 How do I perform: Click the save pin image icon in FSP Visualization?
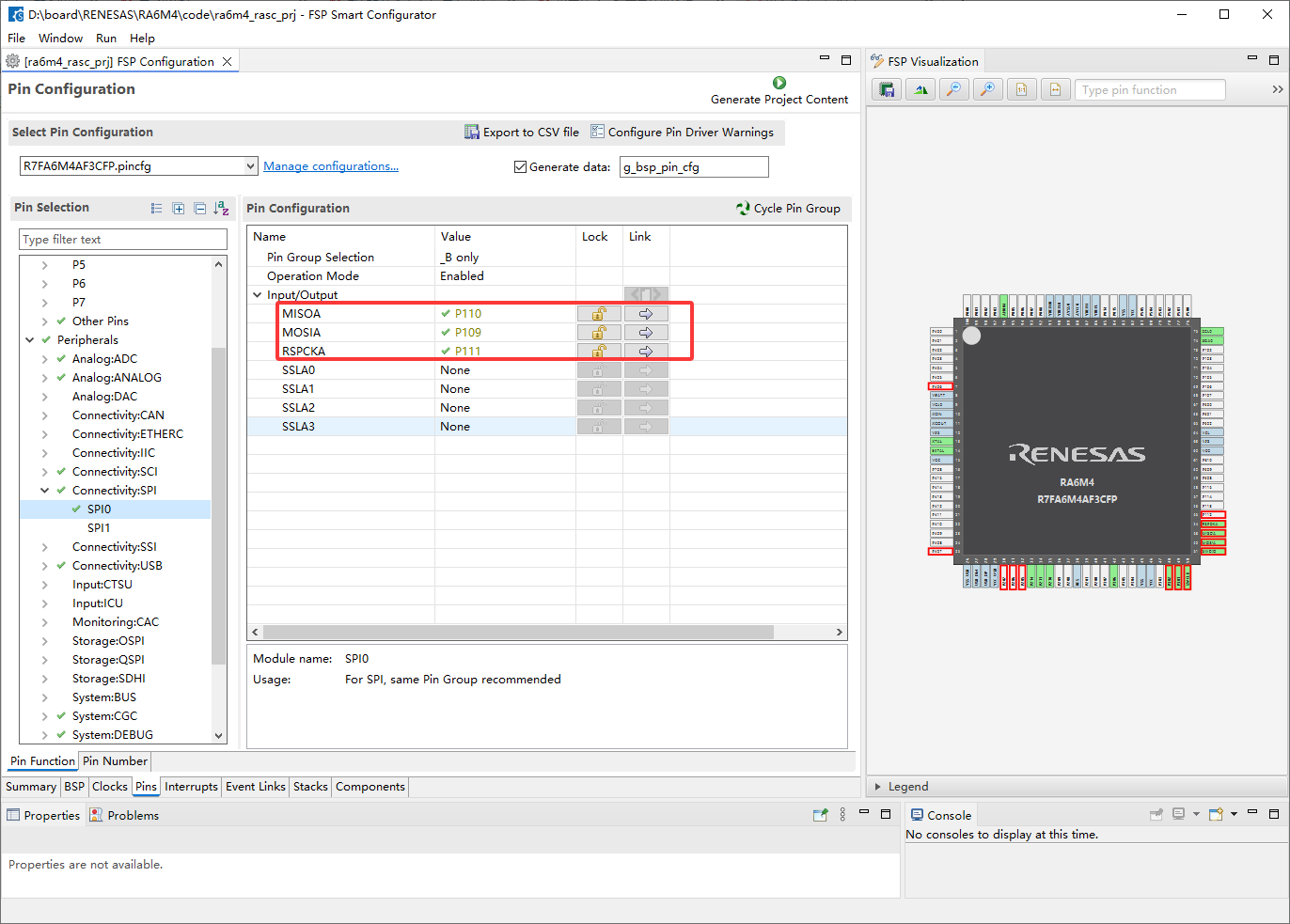coord(887,89)
